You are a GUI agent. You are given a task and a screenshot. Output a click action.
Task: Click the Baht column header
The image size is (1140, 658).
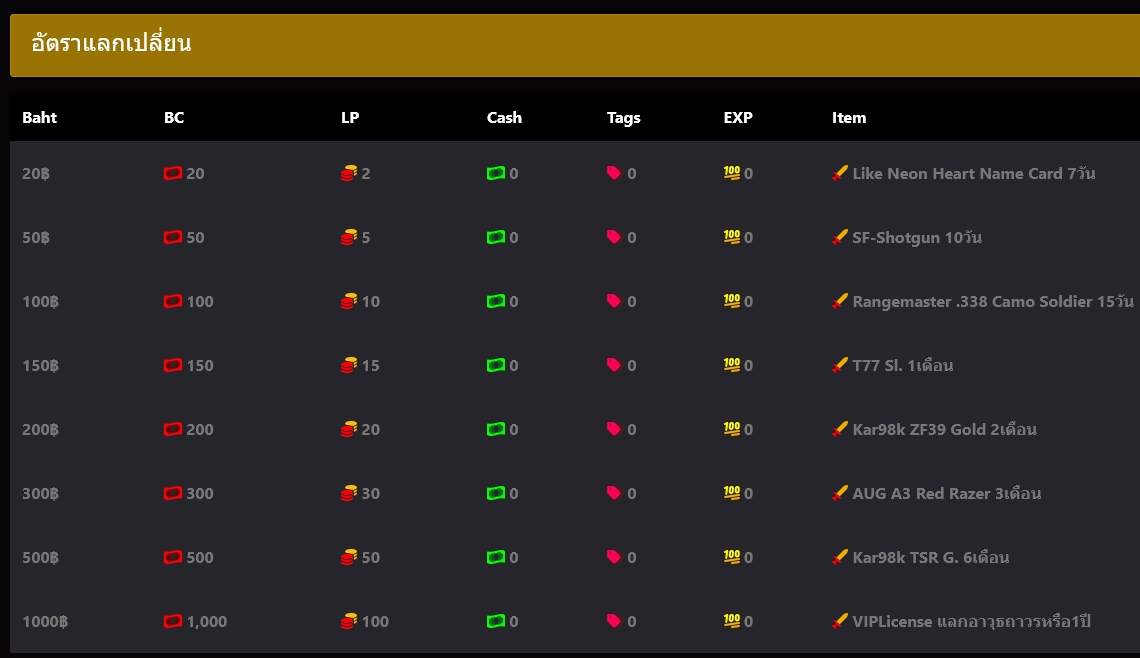40,117
